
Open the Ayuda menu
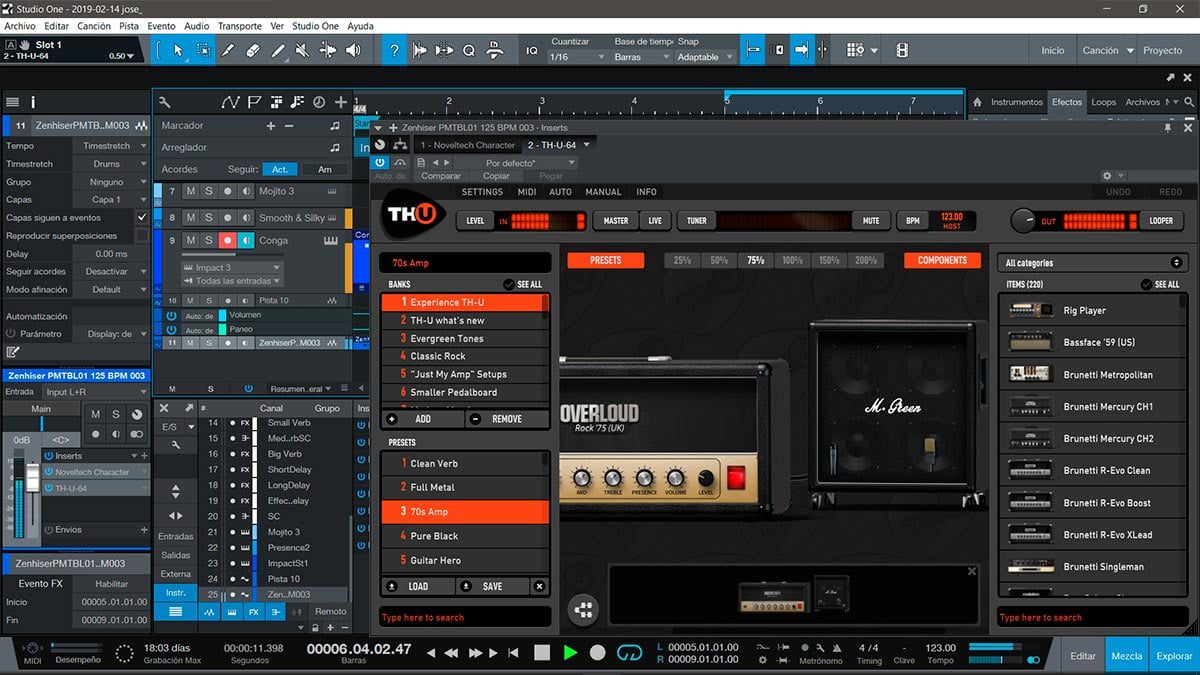tap(360, 26)
